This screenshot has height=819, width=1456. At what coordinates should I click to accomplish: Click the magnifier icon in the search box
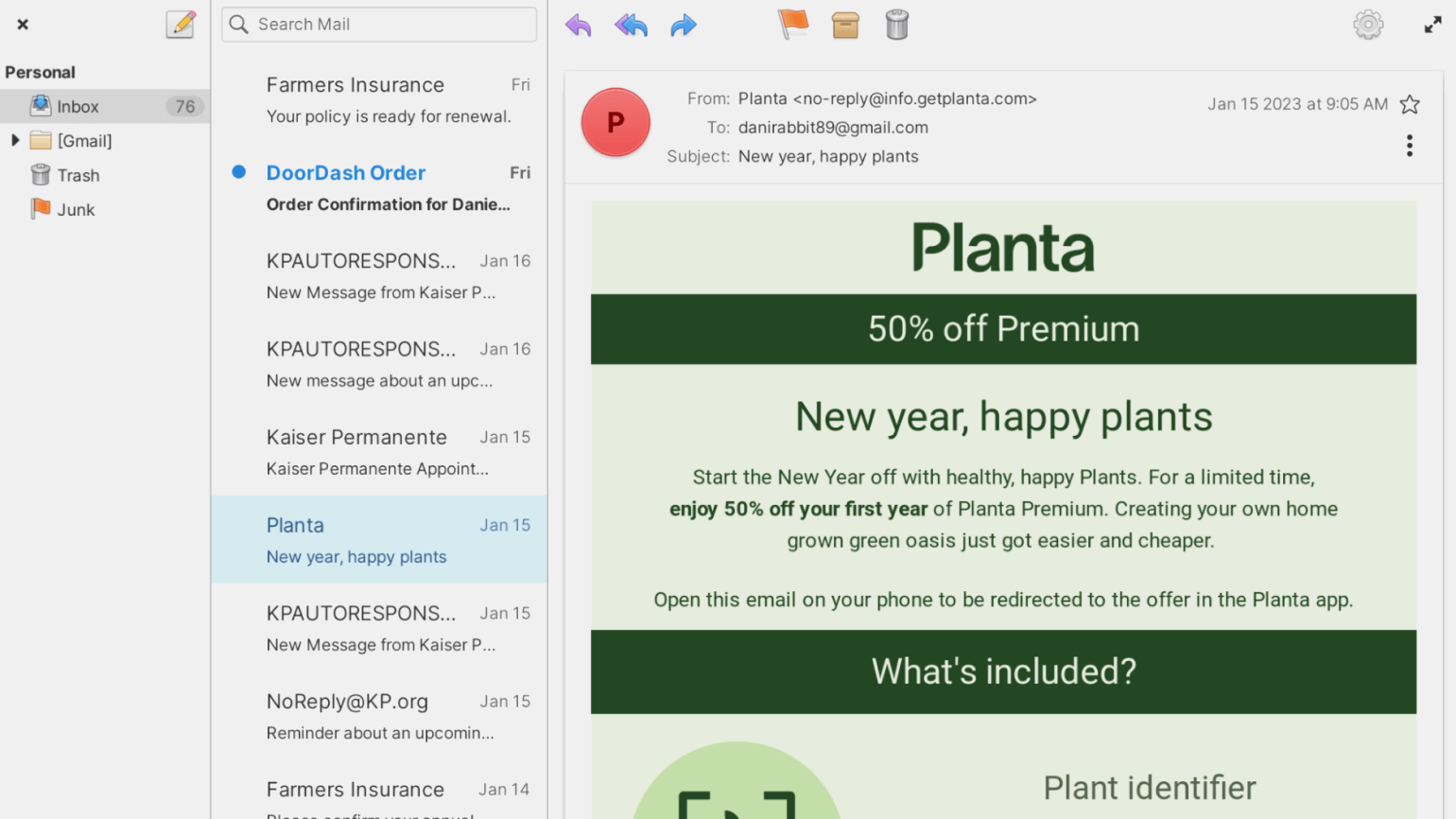coord(239,25)
